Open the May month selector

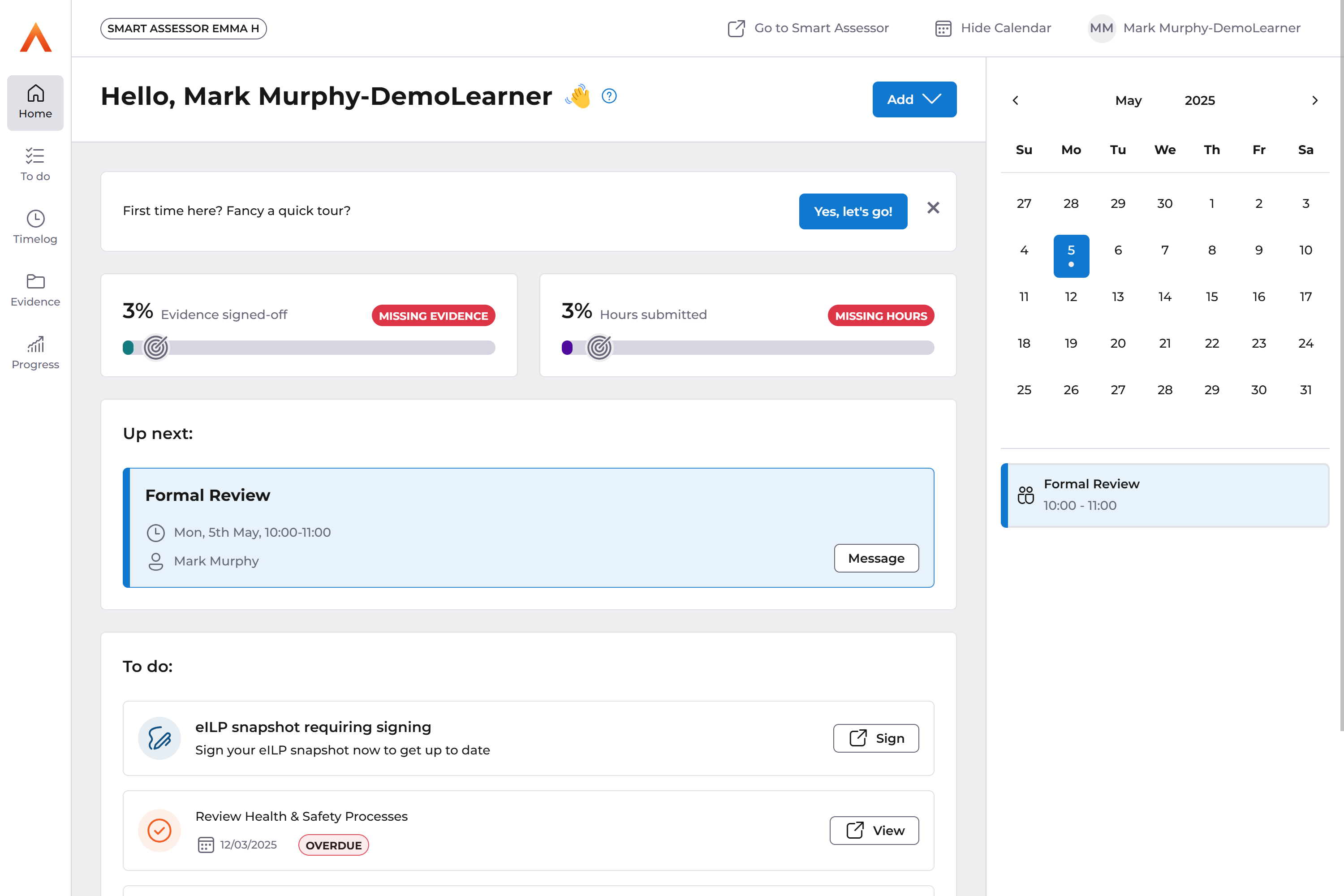click(x=1128, y=100)
